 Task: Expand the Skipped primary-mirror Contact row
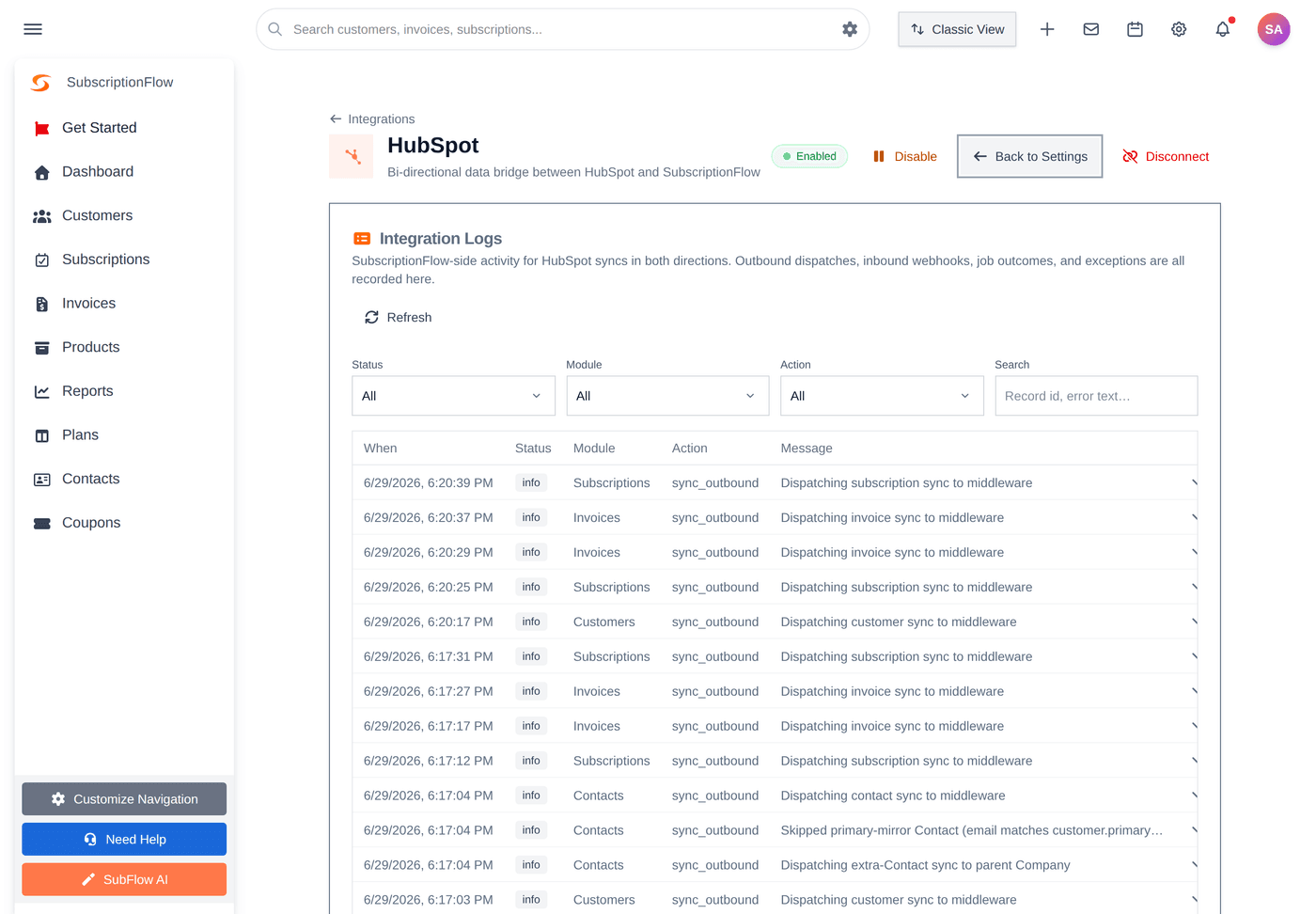click(1194, 830)
